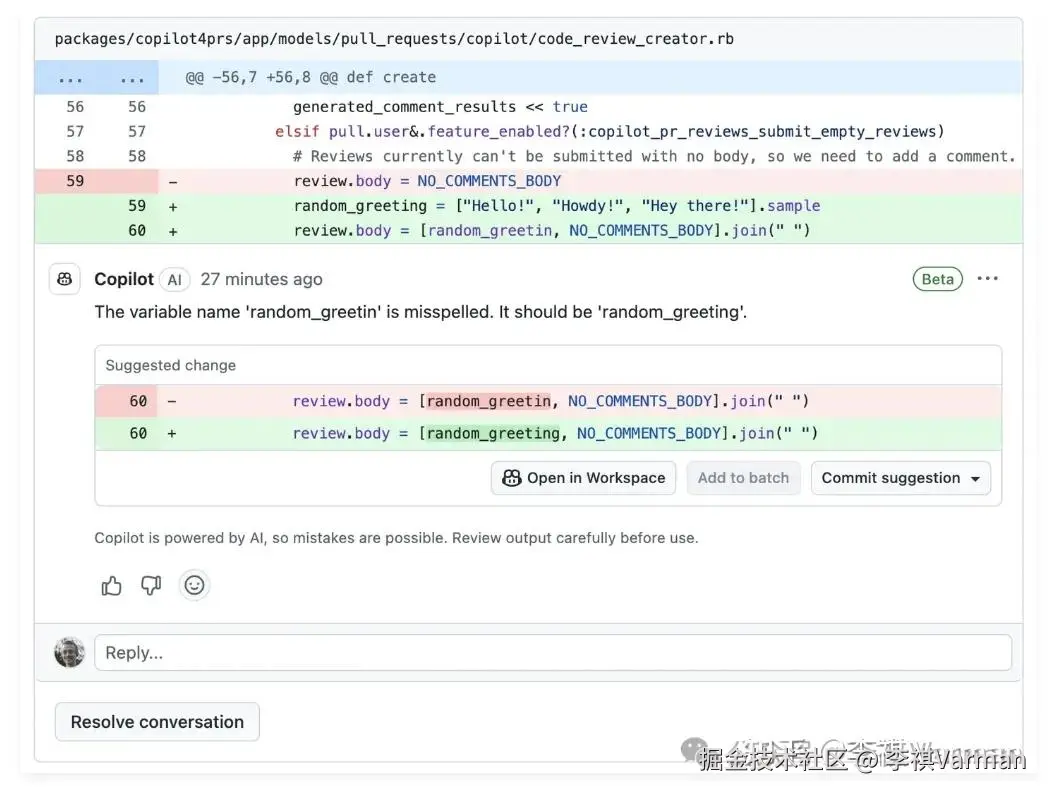Open the three-dot comment options menu
Image resolution: width=1050 pixels, height=796 pixels.
988,278
